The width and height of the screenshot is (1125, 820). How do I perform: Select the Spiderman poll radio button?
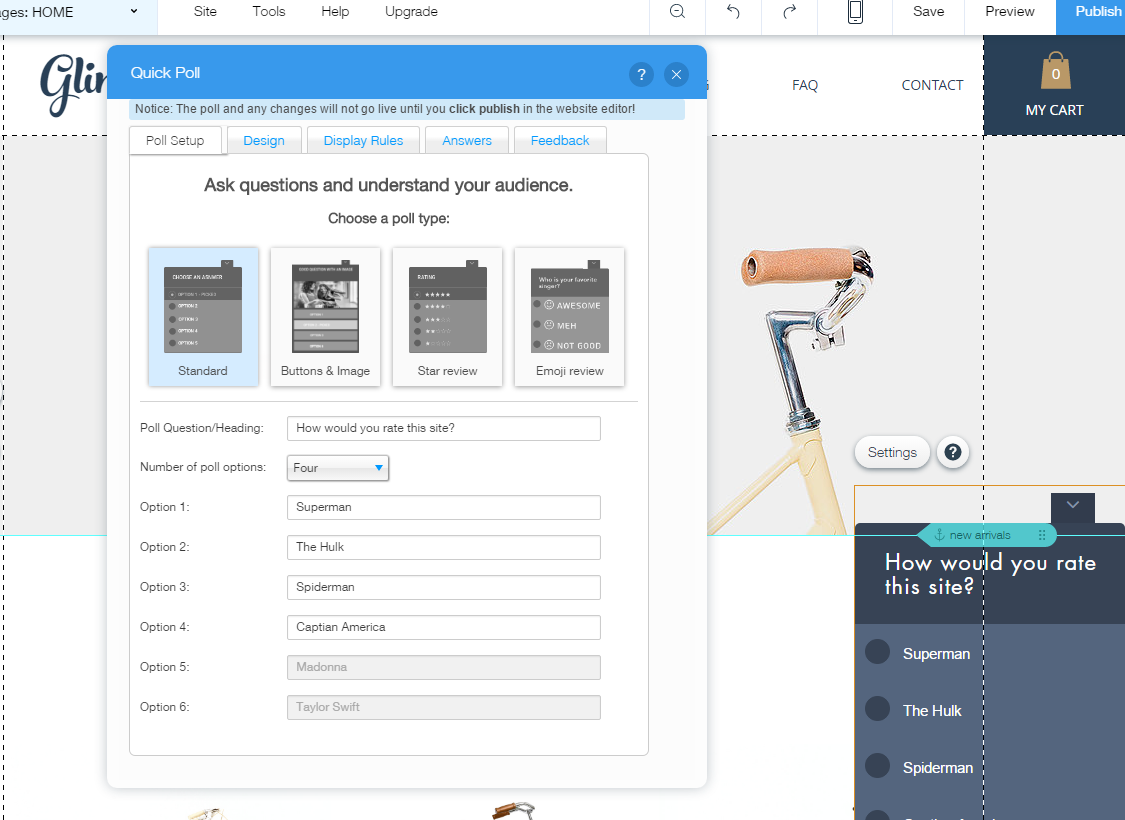pyautogui.click(x=877, y=765)
